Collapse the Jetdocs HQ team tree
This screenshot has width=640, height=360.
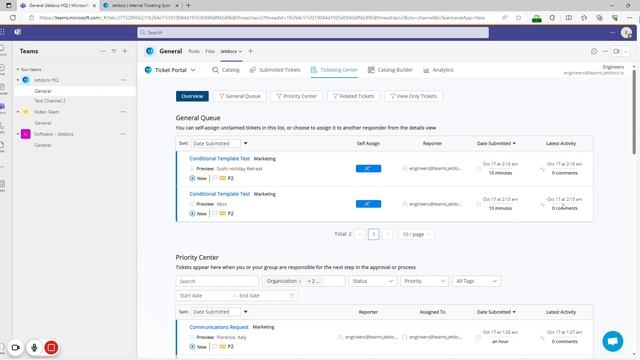click(x=18, y=80)
